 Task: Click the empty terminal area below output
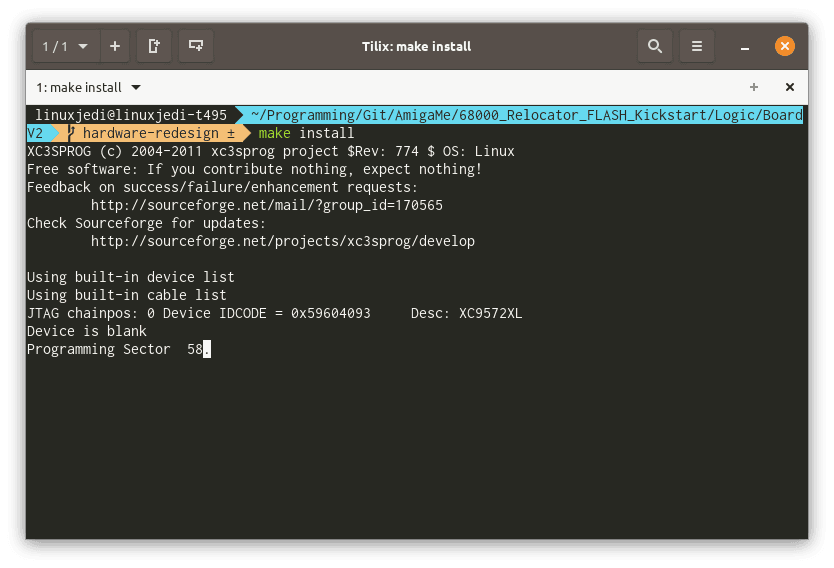(x=416, y=447)
